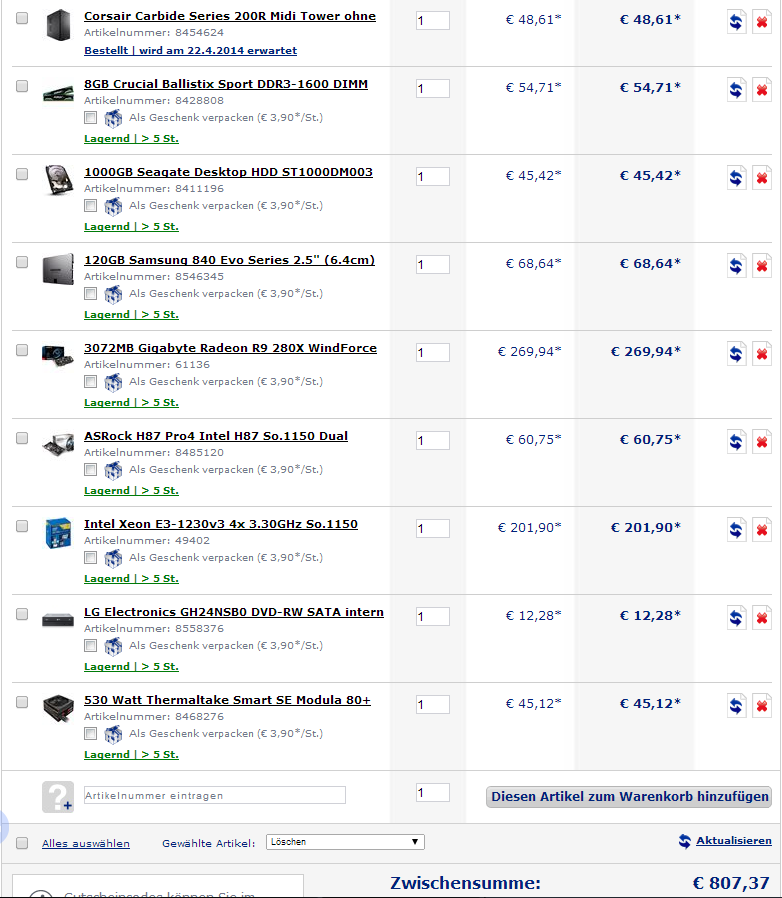
Task: Select checkbox for Seagate HDD row
Action: coord(22,174)
